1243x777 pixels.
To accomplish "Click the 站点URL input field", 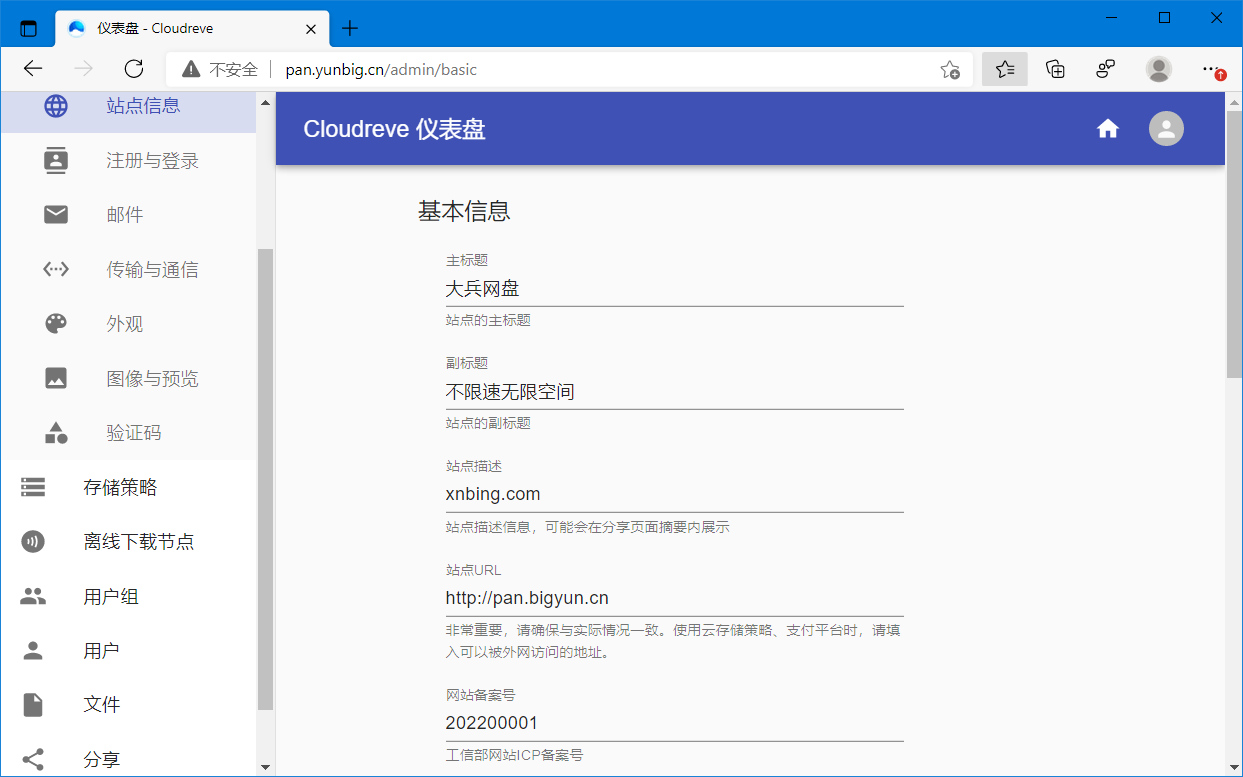I will tap(674, 599).
